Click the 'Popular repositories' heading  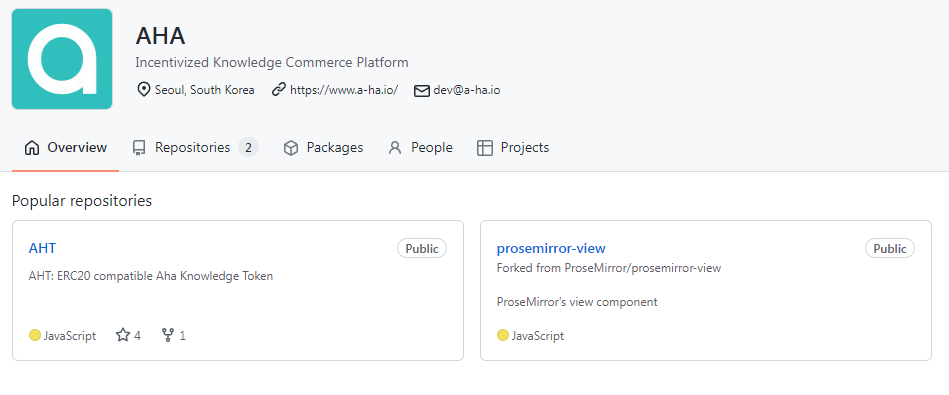(x=82, y=201)
